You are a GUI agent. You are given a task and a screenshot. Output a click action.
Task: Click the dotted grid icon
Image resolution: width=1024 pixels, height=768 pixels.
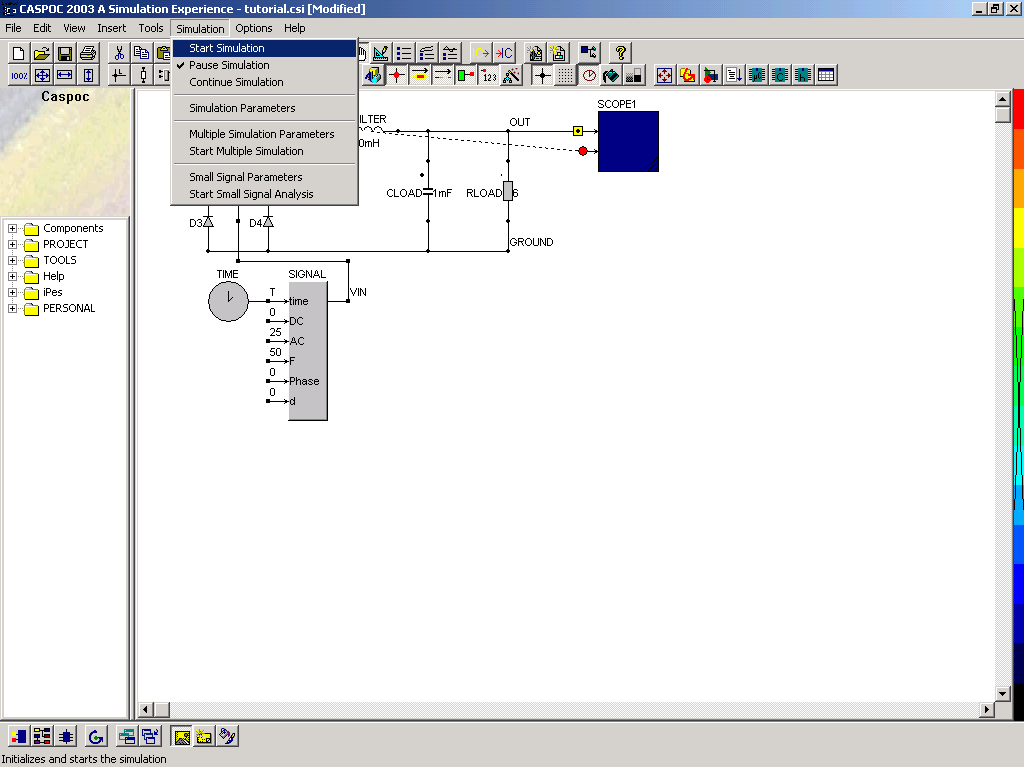566,75
